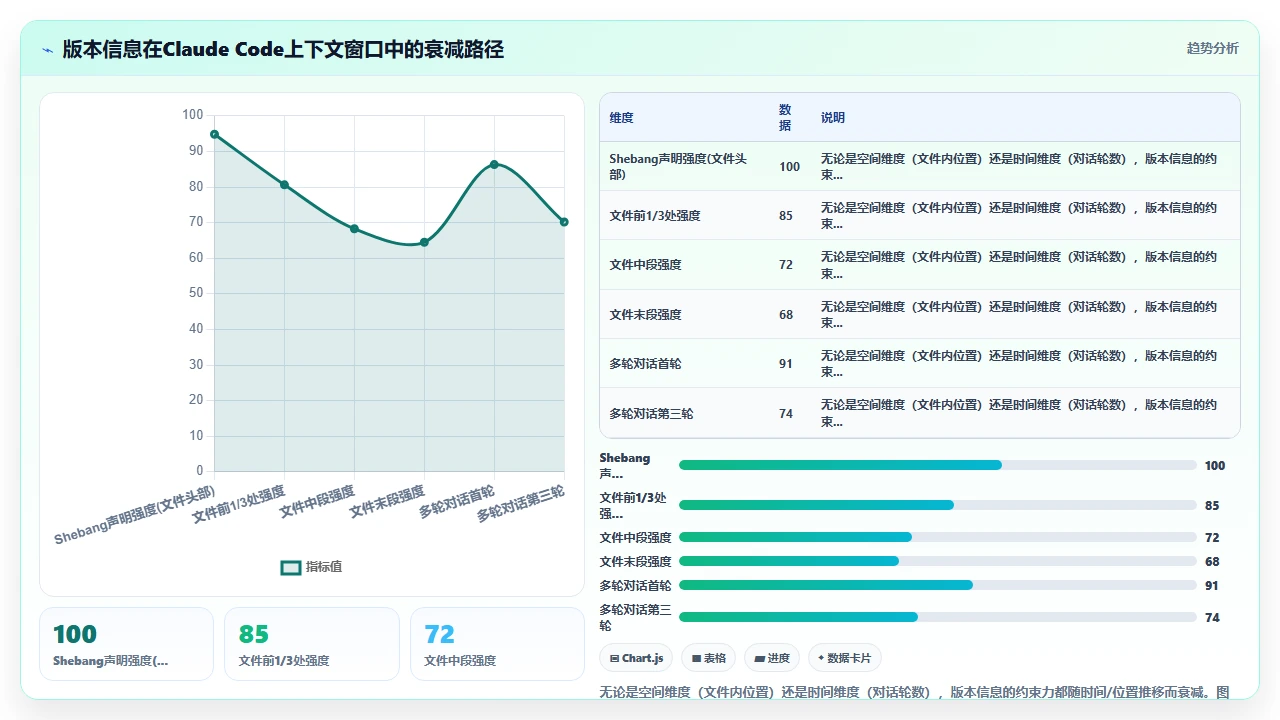This screenshot has height=720, width=1280.
Task: Click the 72 文件中段强度 stat card
Action: 497,644
